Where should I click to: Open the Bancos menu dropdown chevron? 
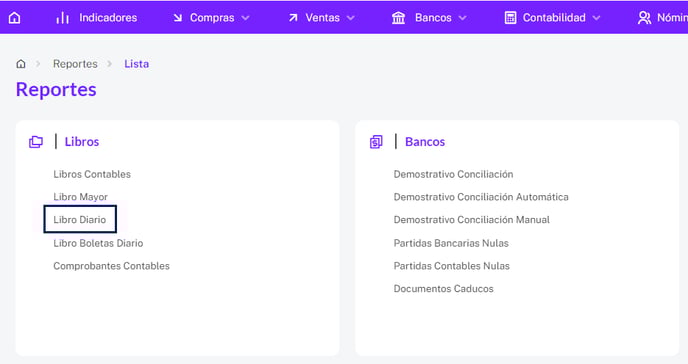click(462, 18)
